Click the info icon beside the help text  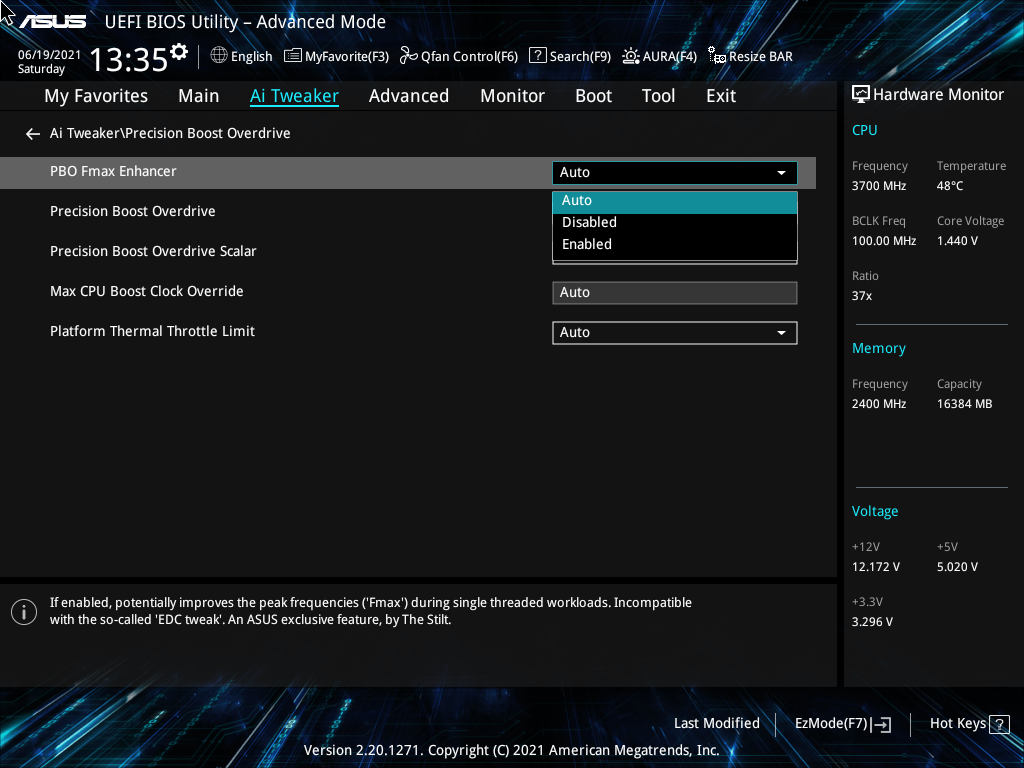click(23, 611)
